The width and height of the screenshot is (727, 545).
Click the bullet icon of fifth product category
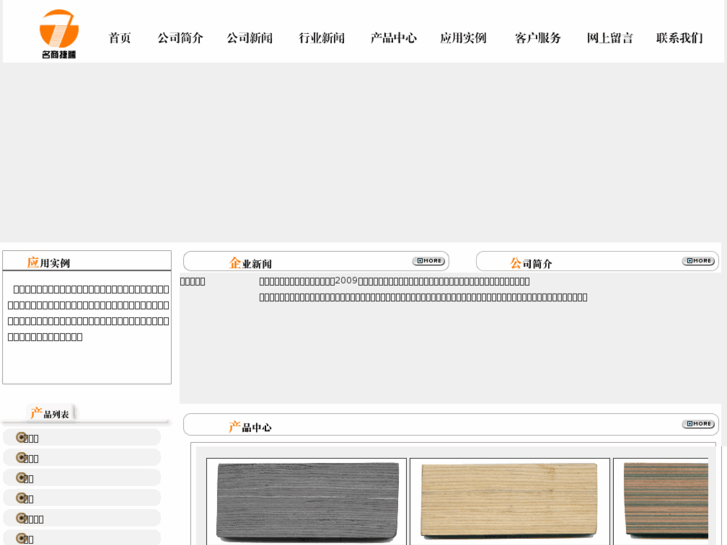[x=21, y=518]
